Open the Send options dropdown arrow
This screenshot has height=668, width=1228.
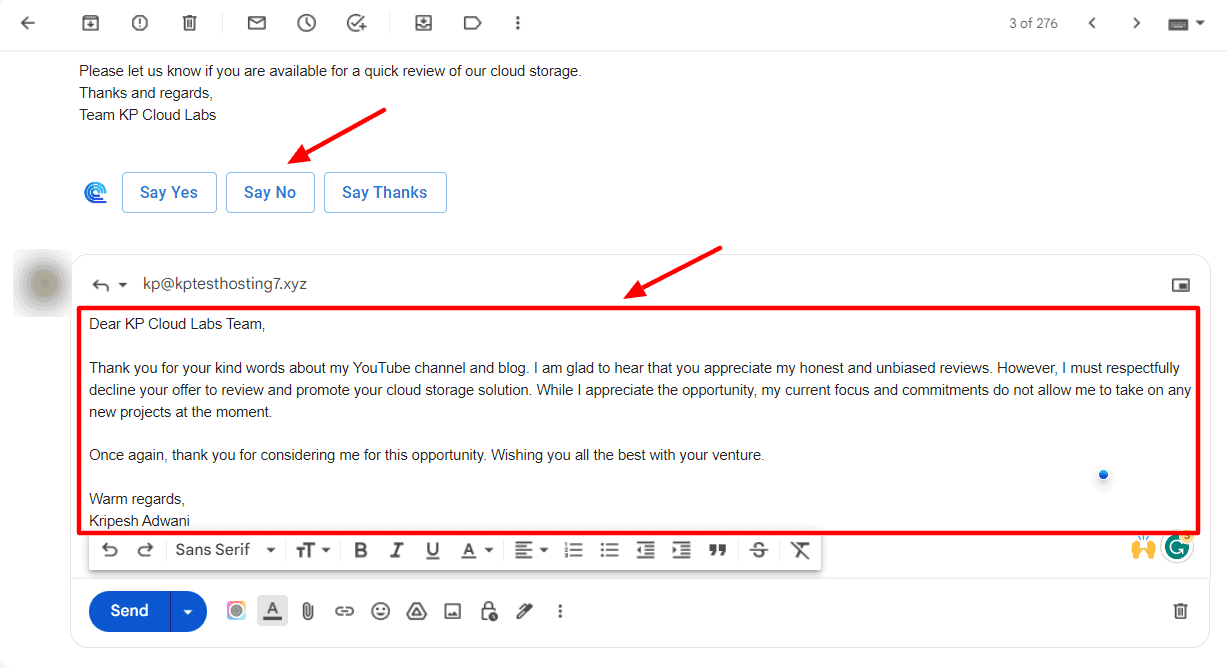pyautogui.click(x=188, y=611)
